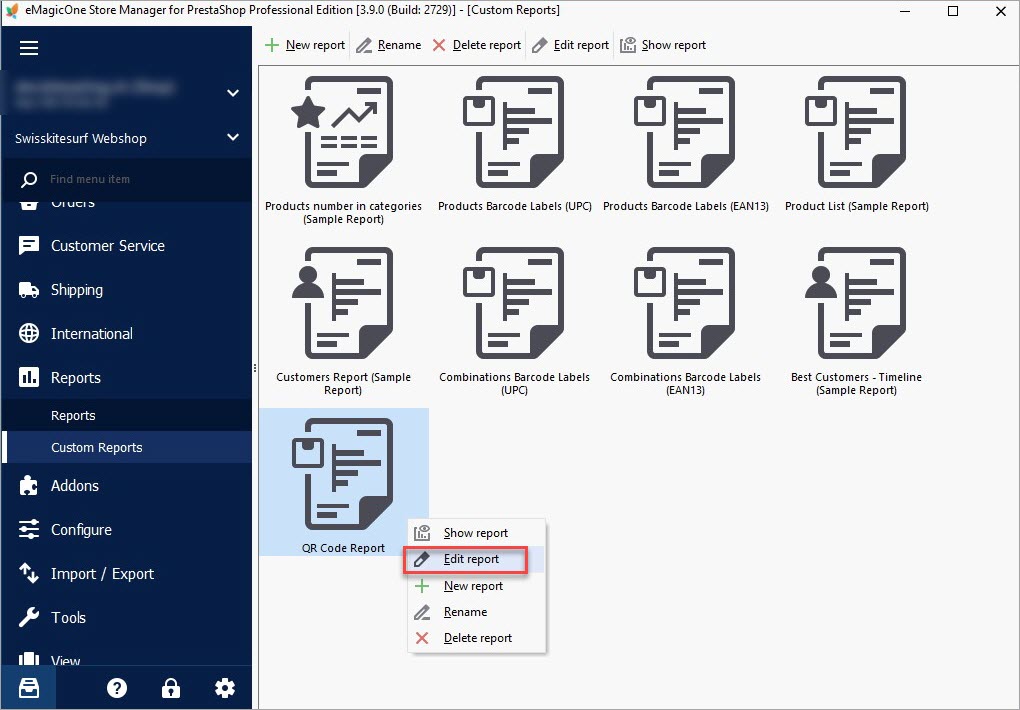Image resolution: width=1020 pixels, height=710 pixels.
Task: Click Delete report toolbar button label
Action: click(x=487, y=45)
